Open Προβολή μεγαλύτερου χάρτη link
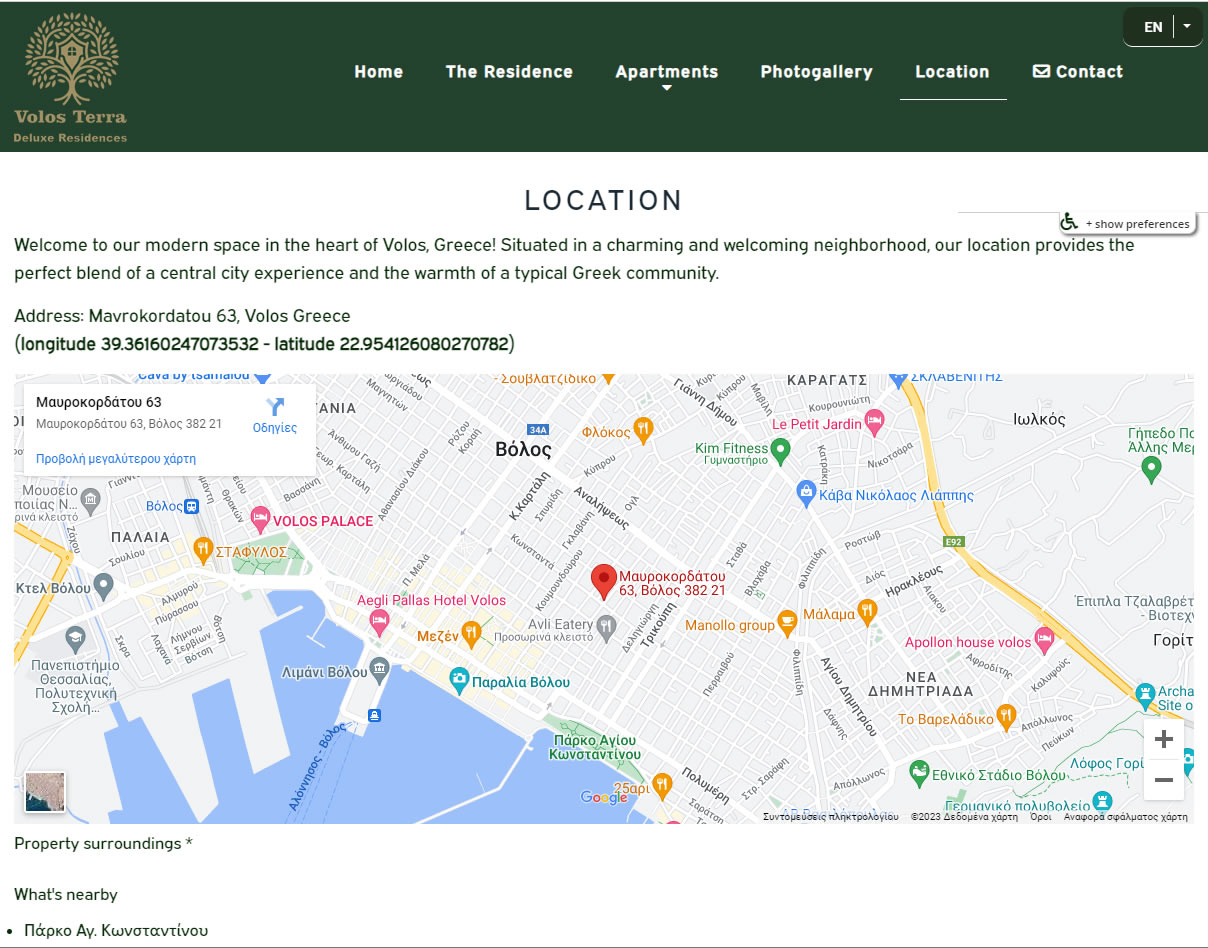This screenshot has width=1208, height=948. click(116, 459)
